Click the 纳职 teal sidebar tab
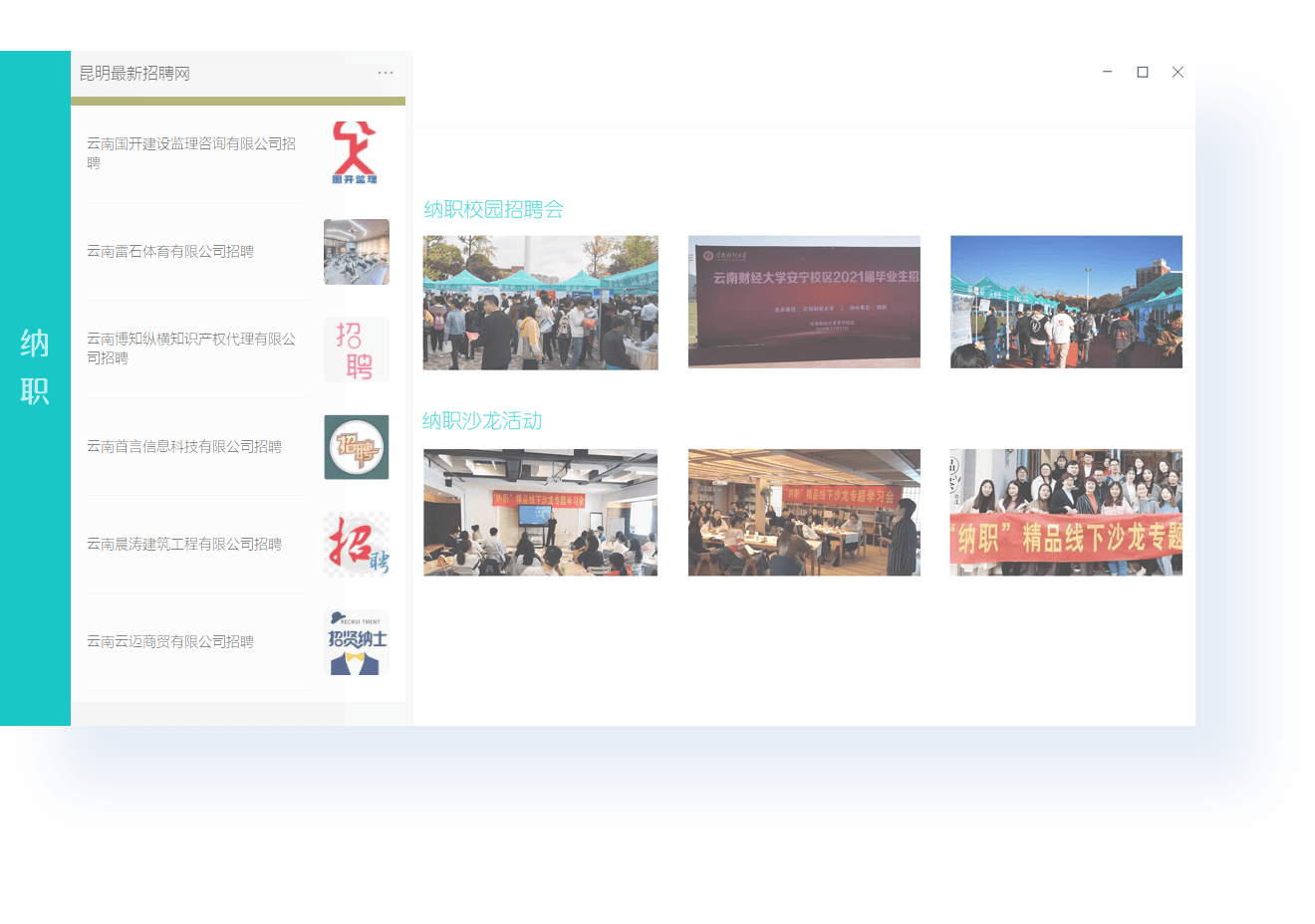The width and height of the screenshot is (1315, 924). coord(35,366)
